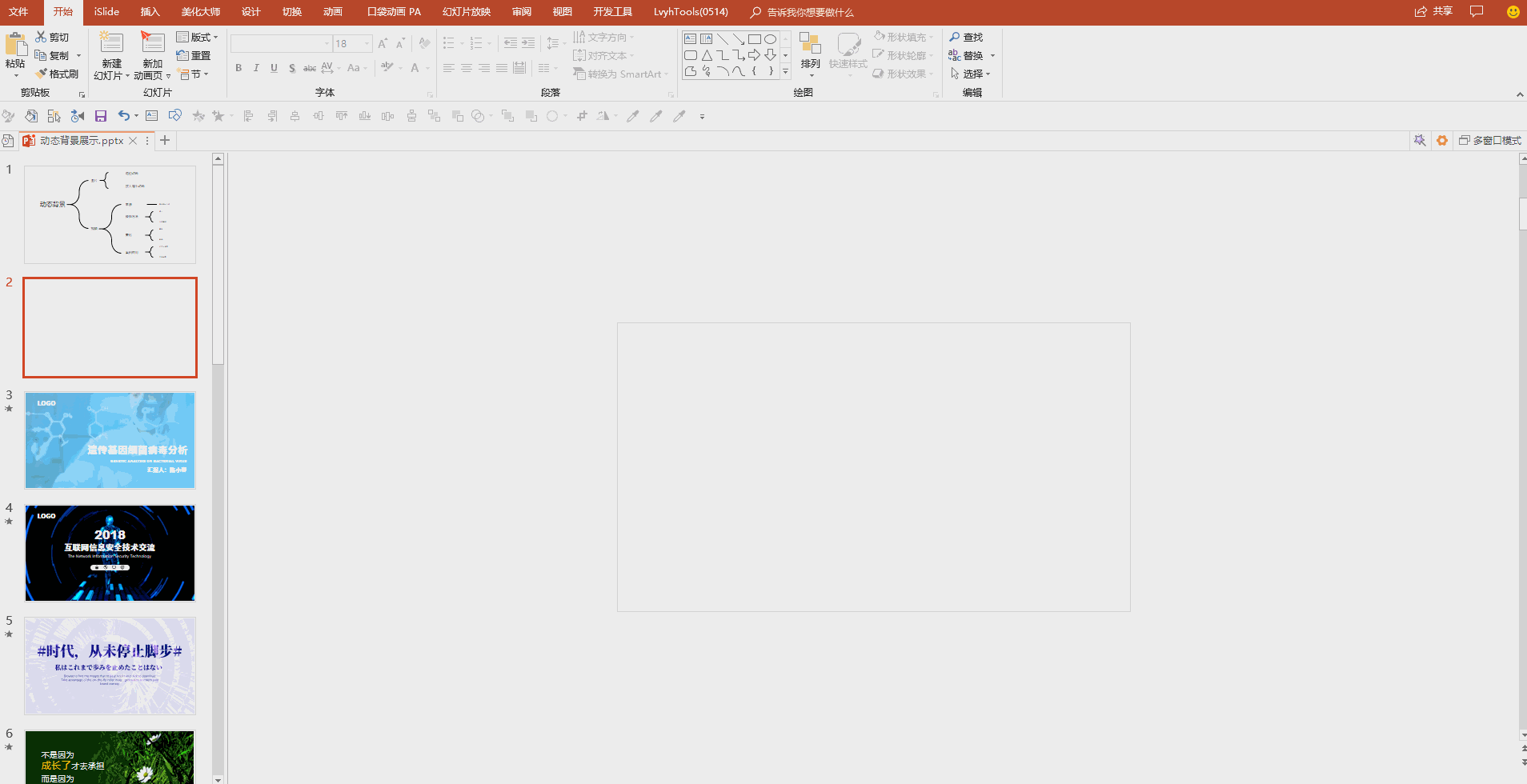Open the 文件 menu tab
The height and width of the screenshot is (784, 1527).
(x=18, y=12)
